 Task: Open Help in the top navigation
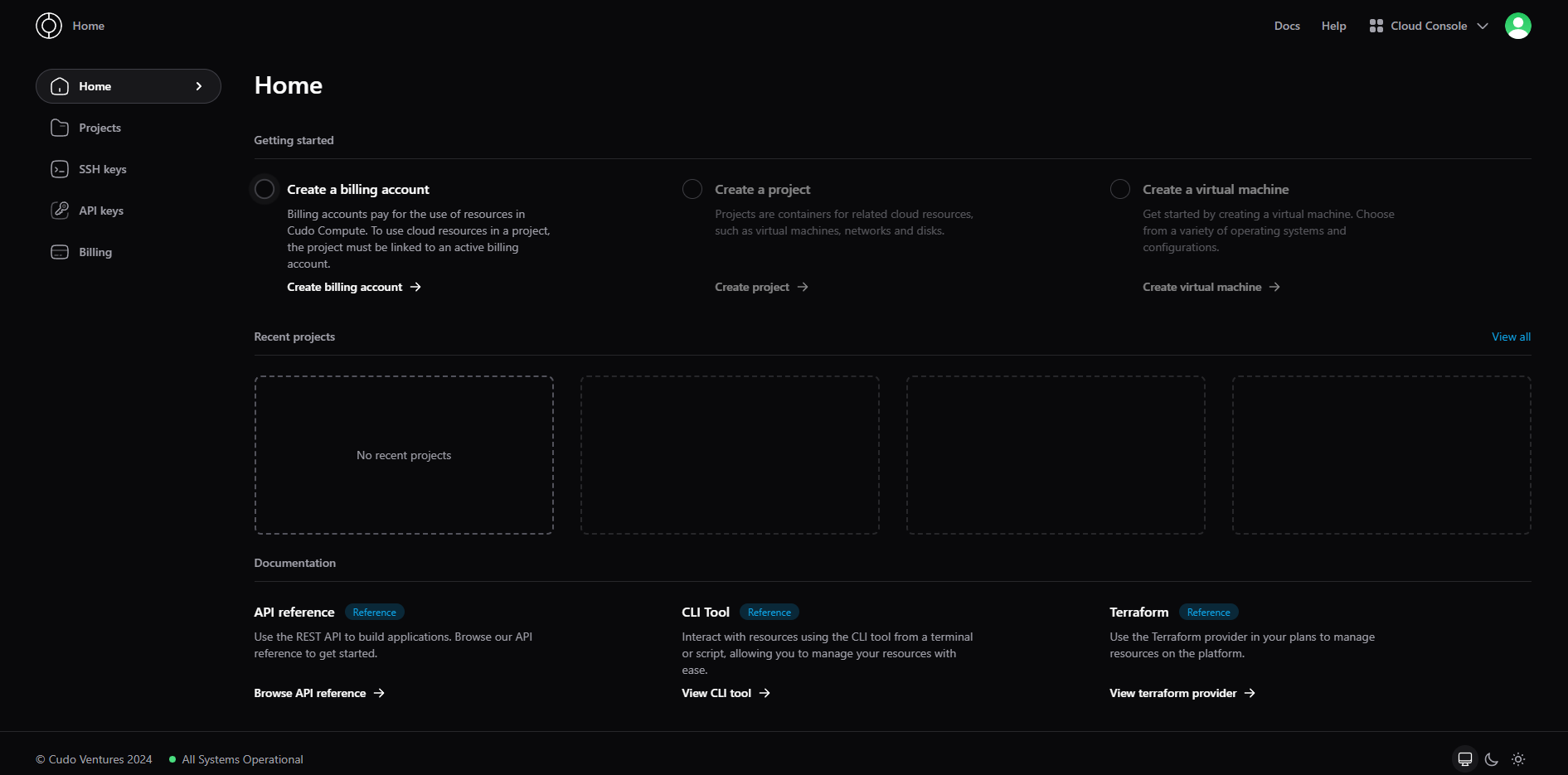click(x=1333, y=26)
